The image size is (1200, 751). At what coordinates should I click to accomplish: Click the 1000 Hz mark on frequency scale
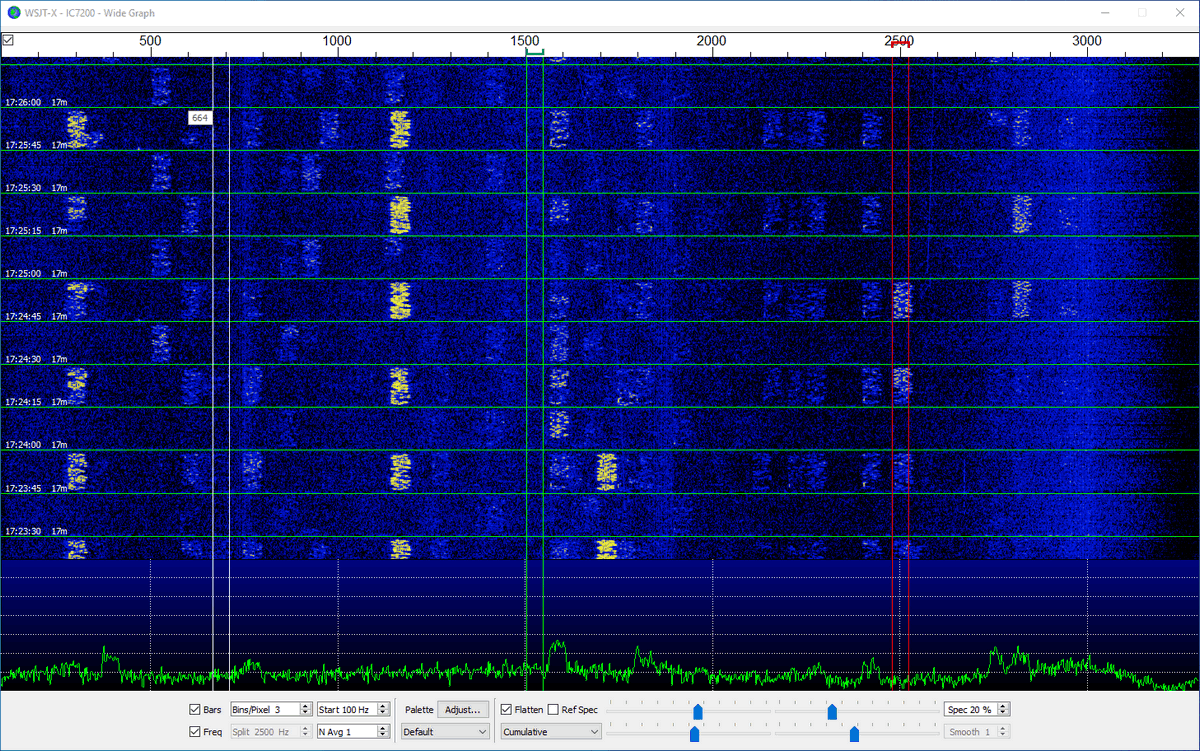(x=338, y=41)
